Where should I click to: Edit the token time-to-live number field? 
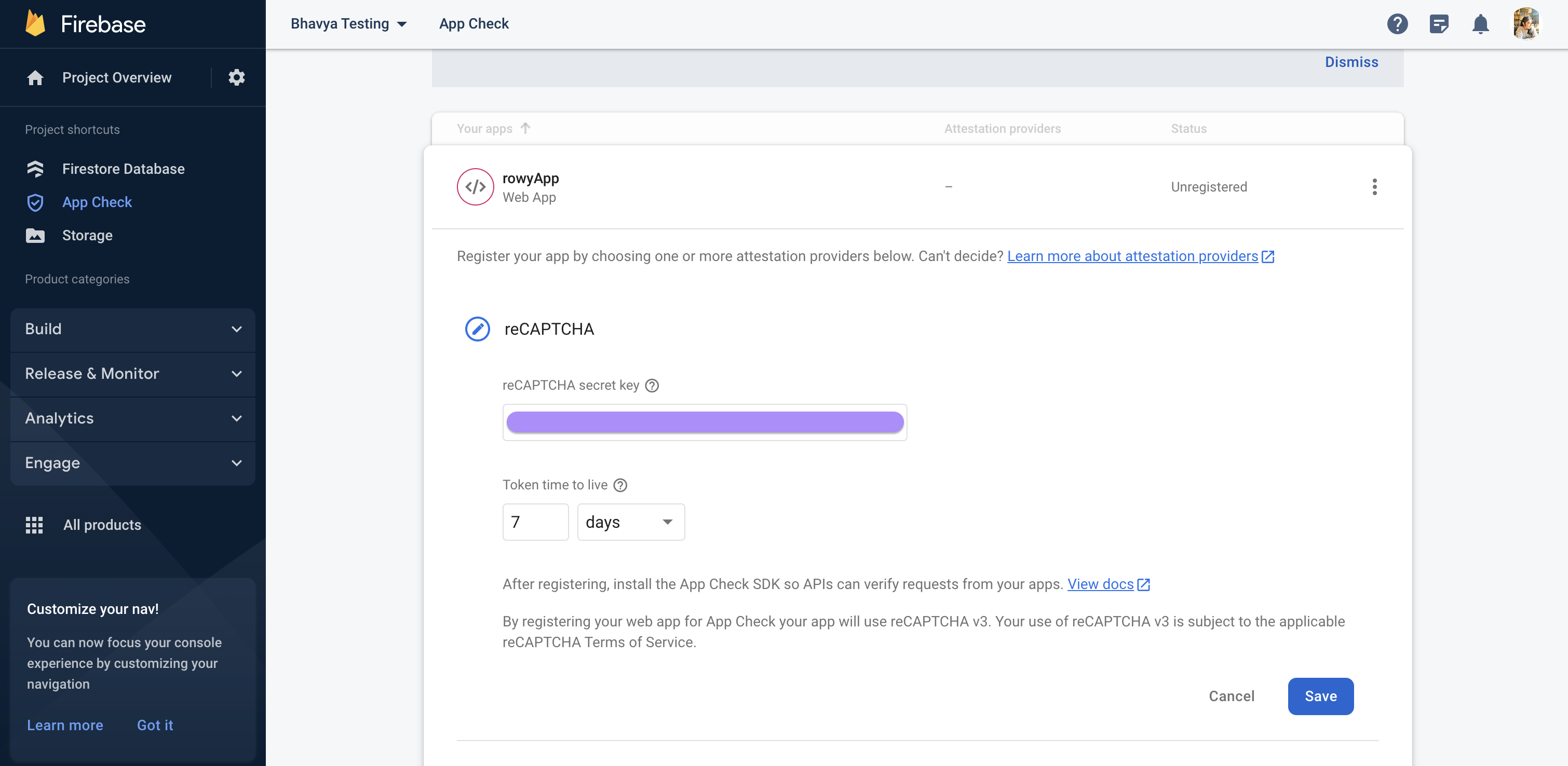coord(536,521)
